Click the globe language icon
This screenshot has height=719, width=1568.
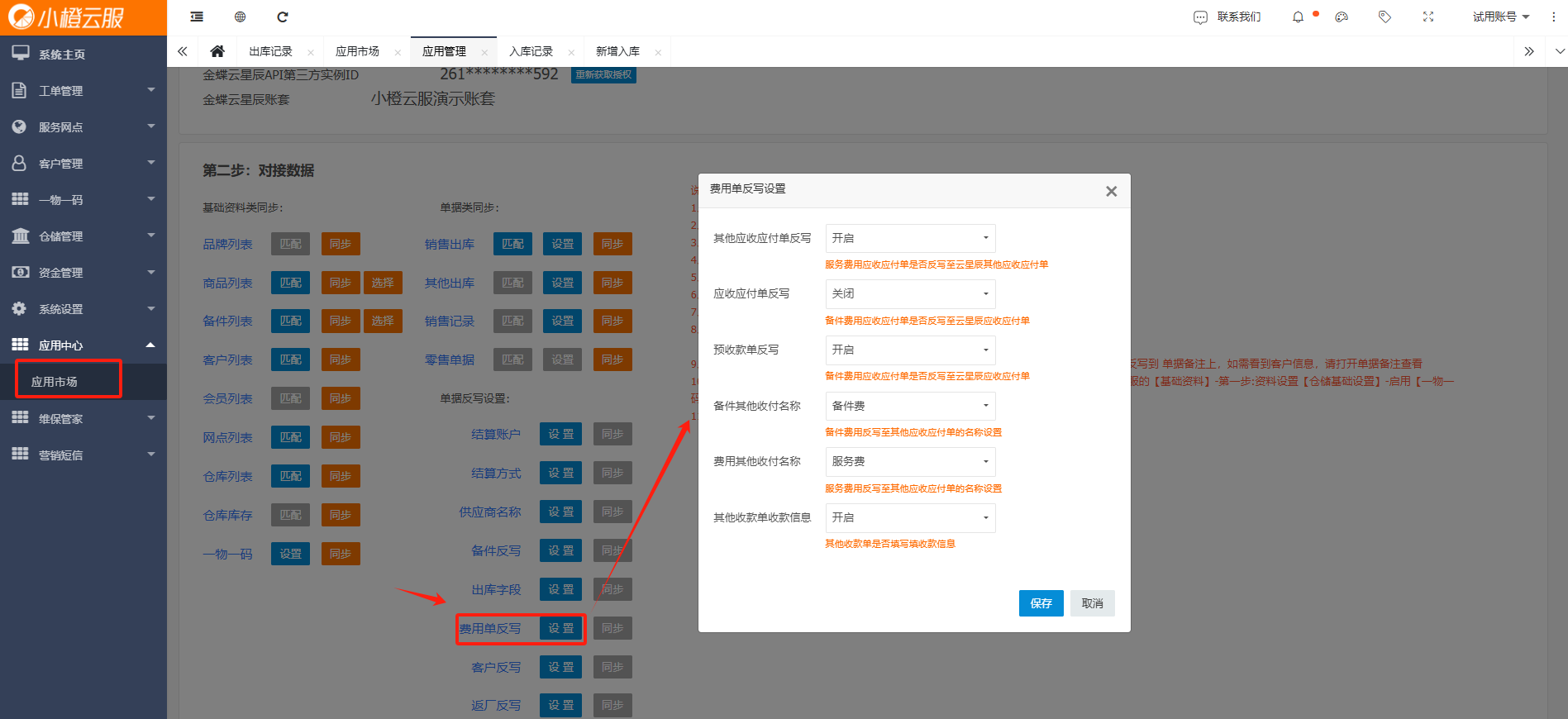(x=240, y=17)
